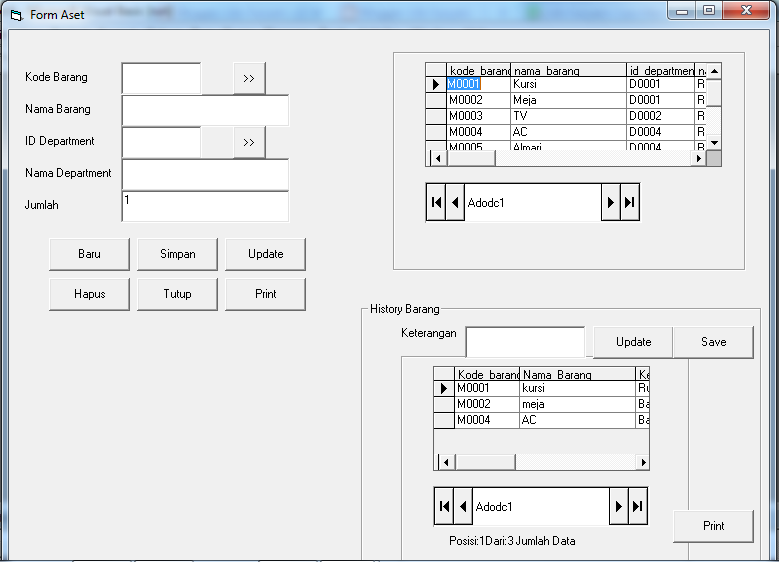The image size is (779, 562).
Task: Click row selector of TV row, top grid
Action: pos(436,116)
